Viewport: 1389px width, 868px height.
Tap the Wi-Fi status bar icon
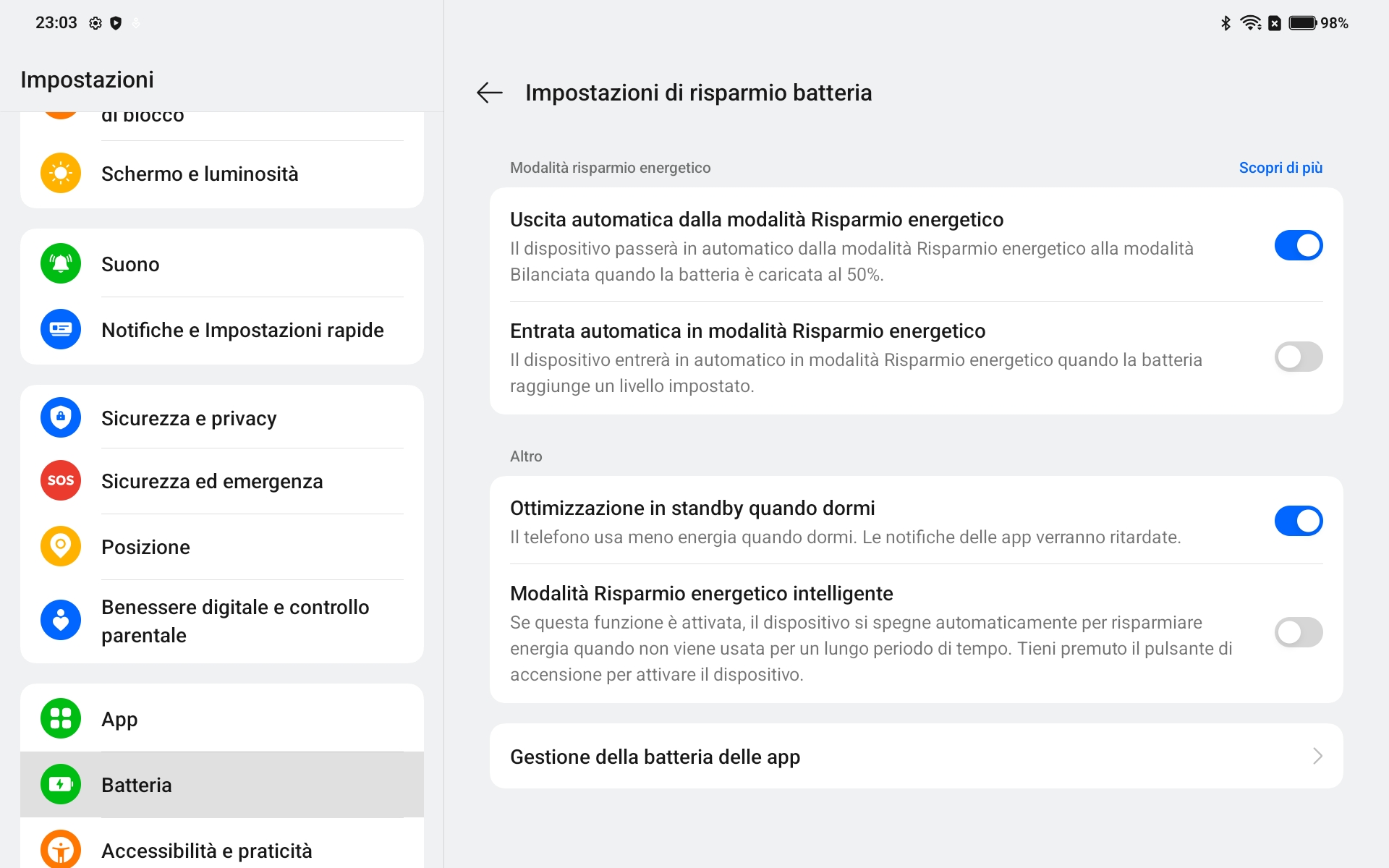click(1251, 23)
